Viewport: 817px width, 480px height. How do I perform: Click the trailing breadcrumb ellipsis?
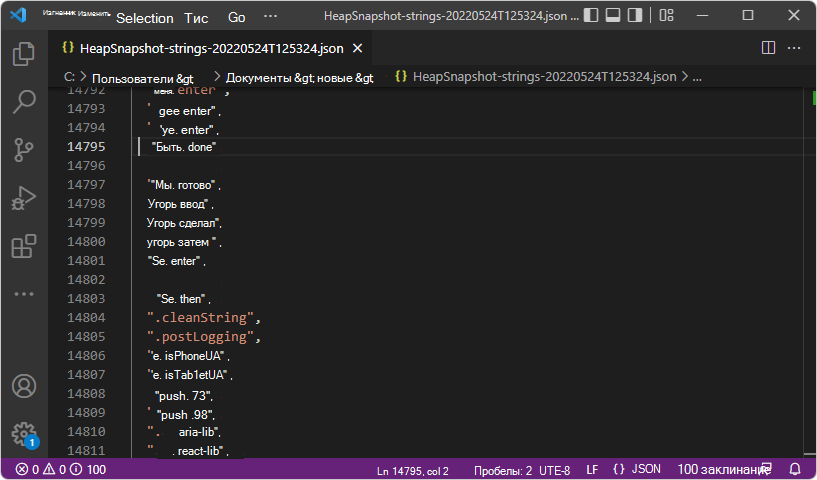tap(697, 77)
